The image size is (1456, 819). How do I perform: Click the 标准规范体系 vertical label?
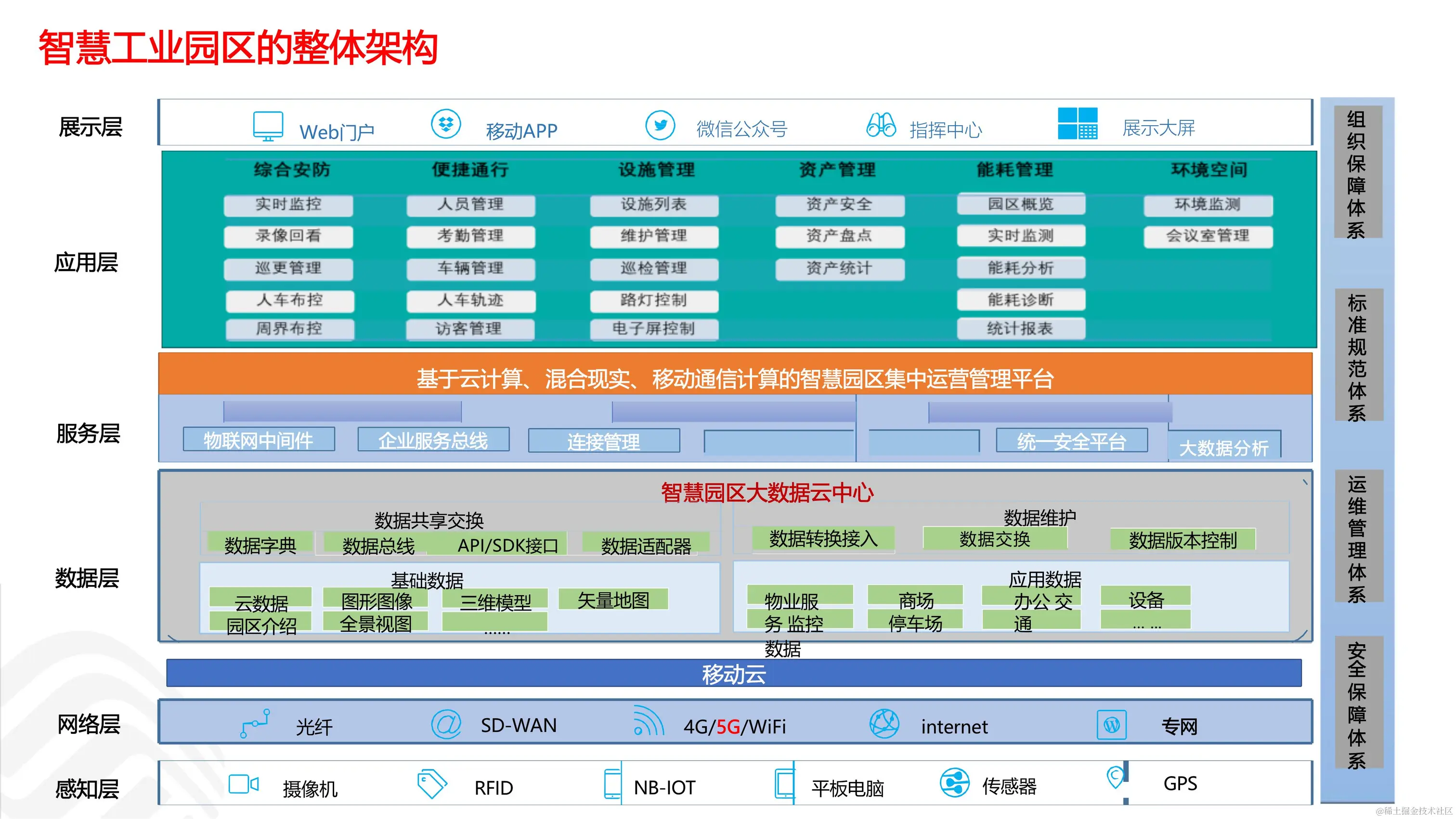pyautogui.click(x=1359, y=355)
